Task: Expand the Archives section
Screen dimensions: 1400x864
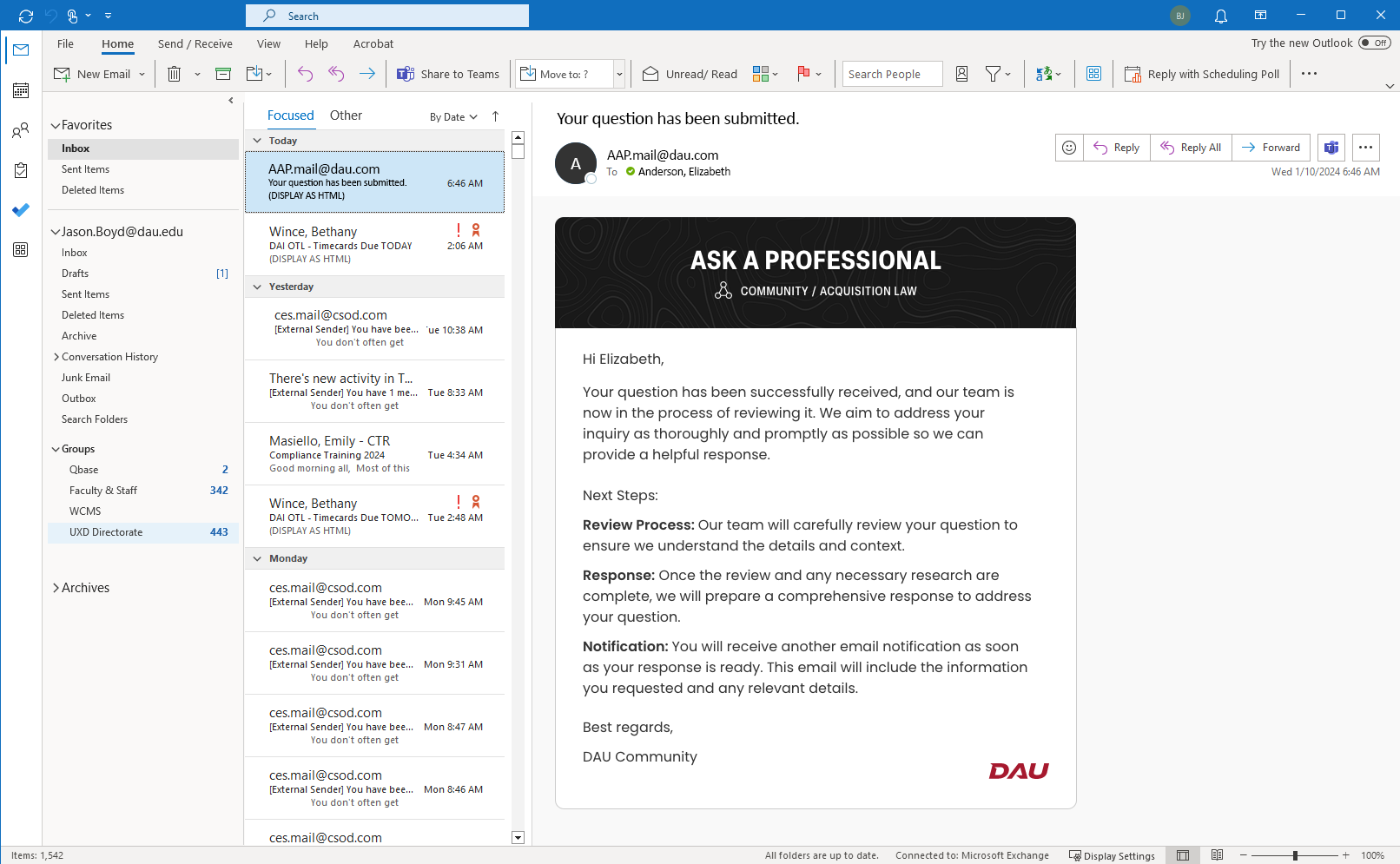Action: 56,588
